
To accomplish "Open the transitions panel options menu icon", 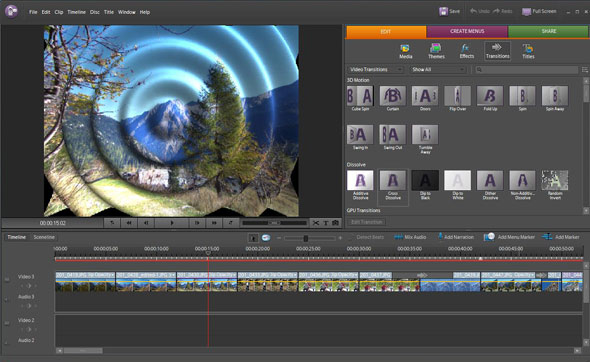I will point(585,70).
